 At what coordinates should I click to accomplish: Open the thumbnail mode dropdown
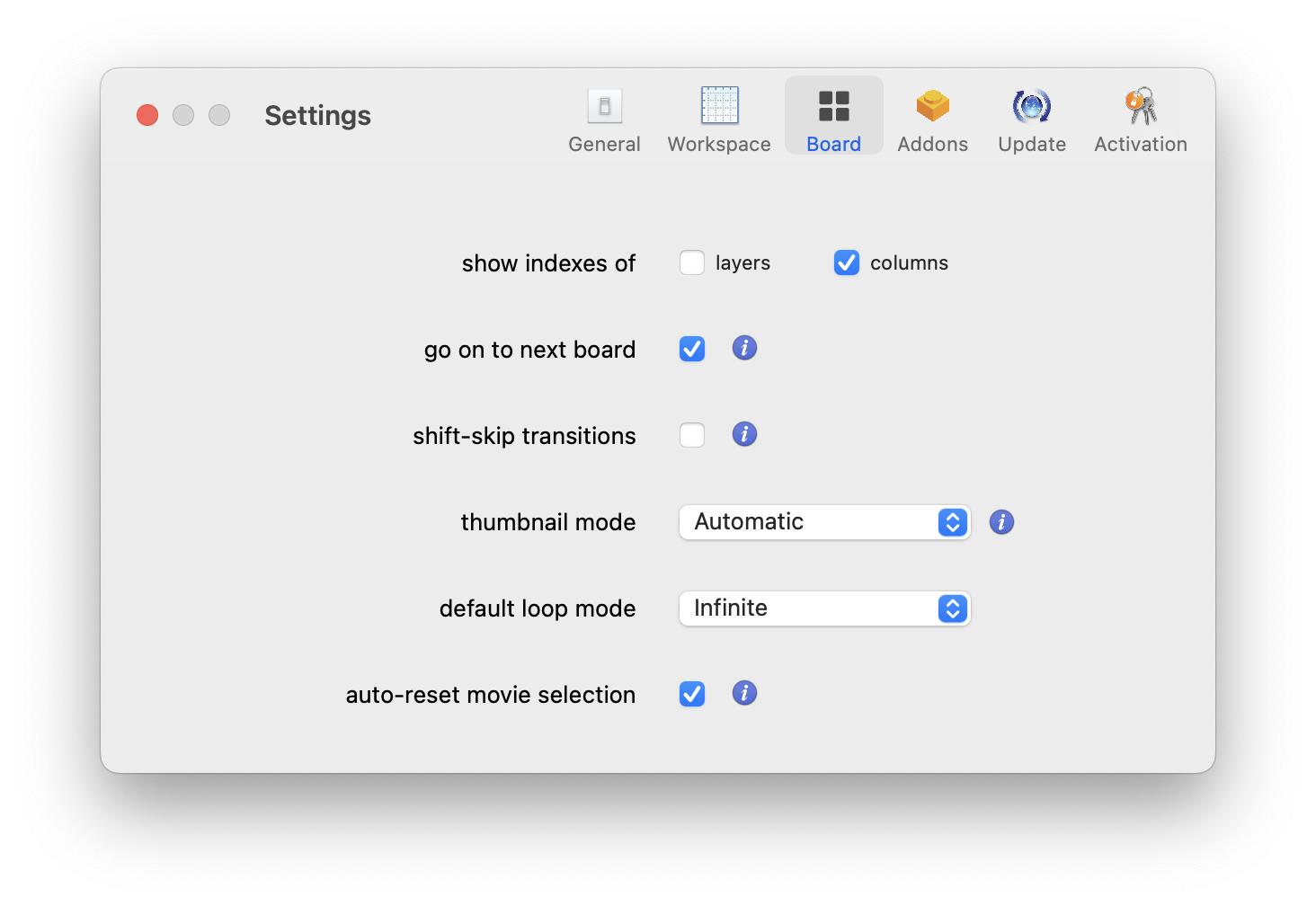tap(823, 522)
